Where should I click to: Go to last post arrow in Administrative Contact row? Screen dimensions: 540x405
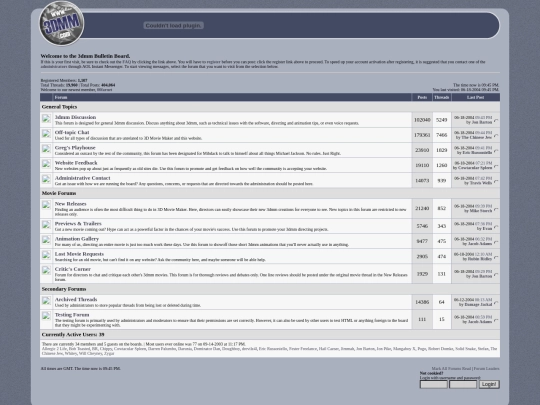[496, 181]
